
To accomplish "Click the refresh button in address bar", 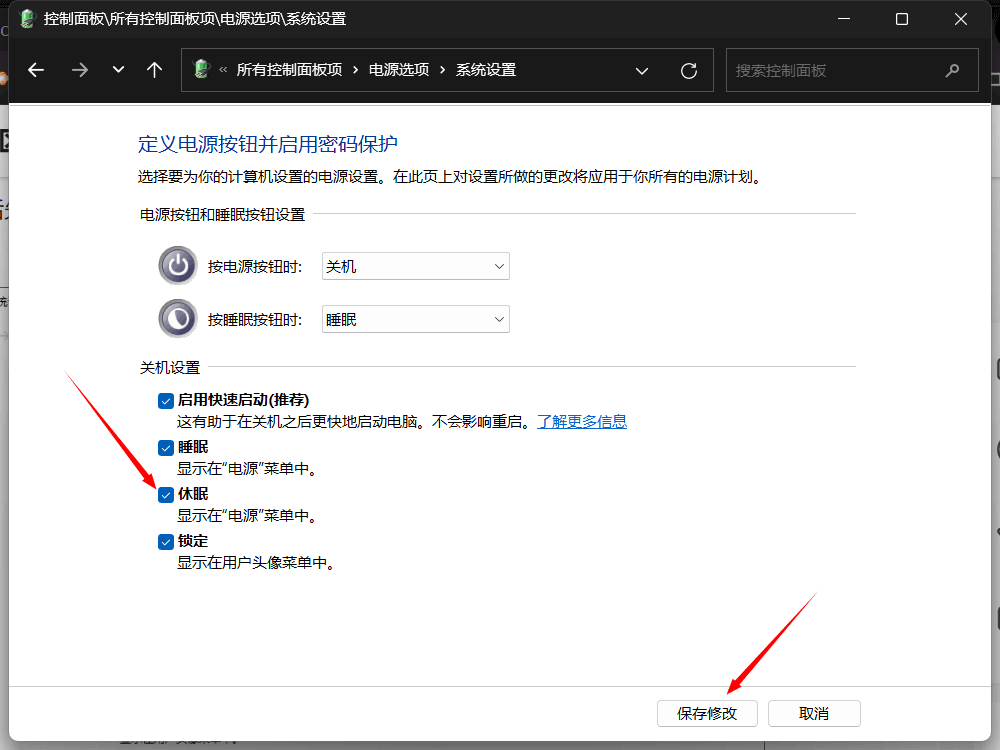I will click(688, 70).
